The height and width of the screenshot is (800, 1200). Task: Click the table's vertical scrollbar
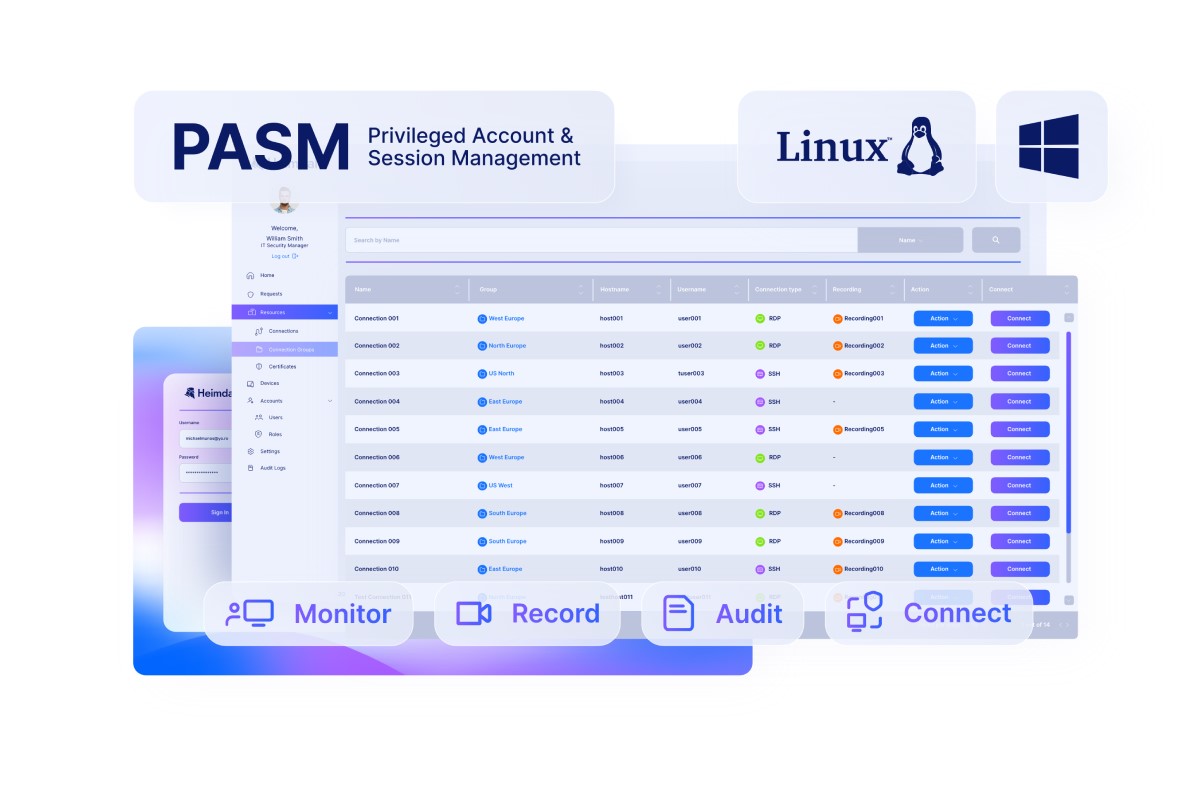(x=1068, y=430)
